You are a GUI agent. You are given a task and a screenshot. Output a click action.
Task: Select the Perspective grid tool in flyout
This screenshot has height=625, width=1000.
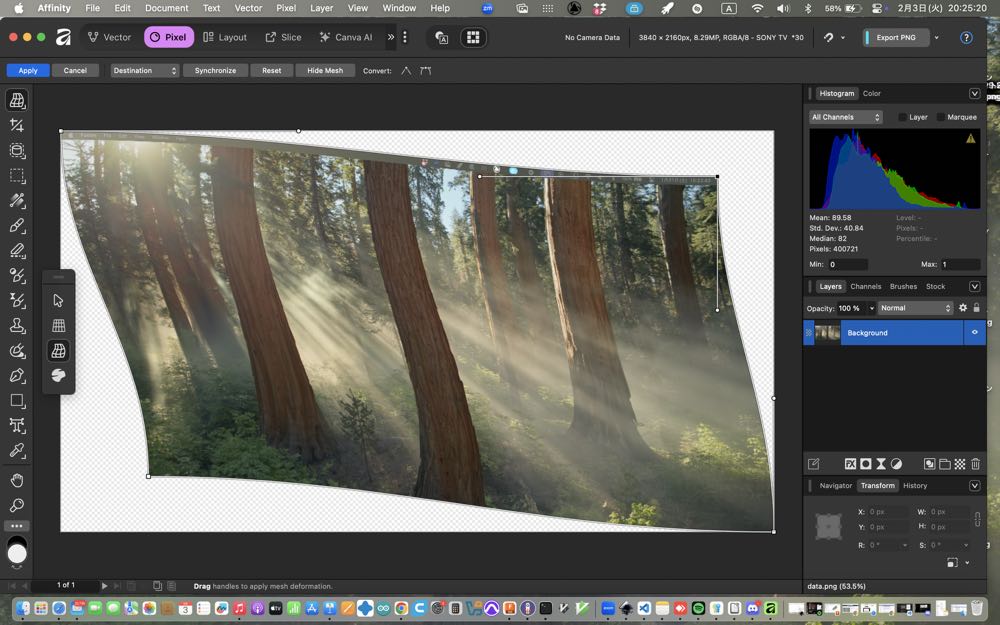pyautogui.click(x=58, y=325)
